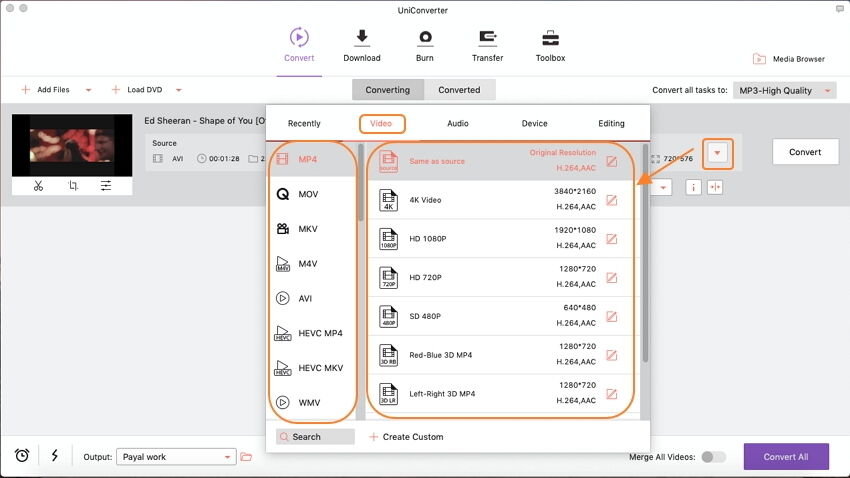Click the Convert All button
This screenshot has width=850, height=478.
pos(786,457)
